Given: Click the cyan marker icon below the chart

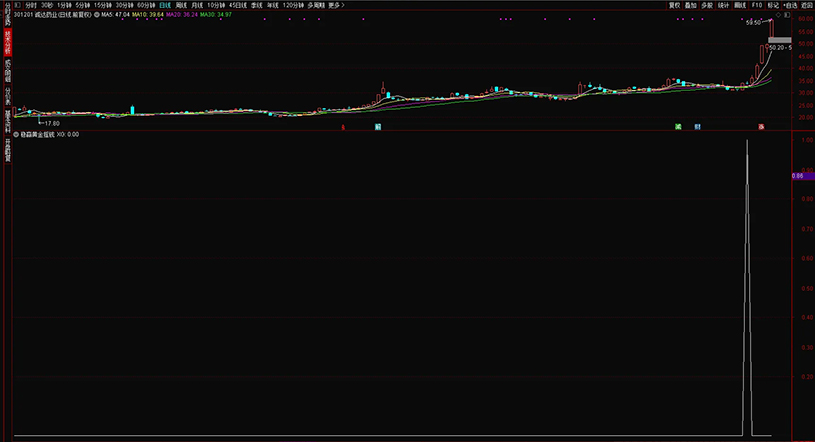Looking at the screenshot, I should click(378, 127).
